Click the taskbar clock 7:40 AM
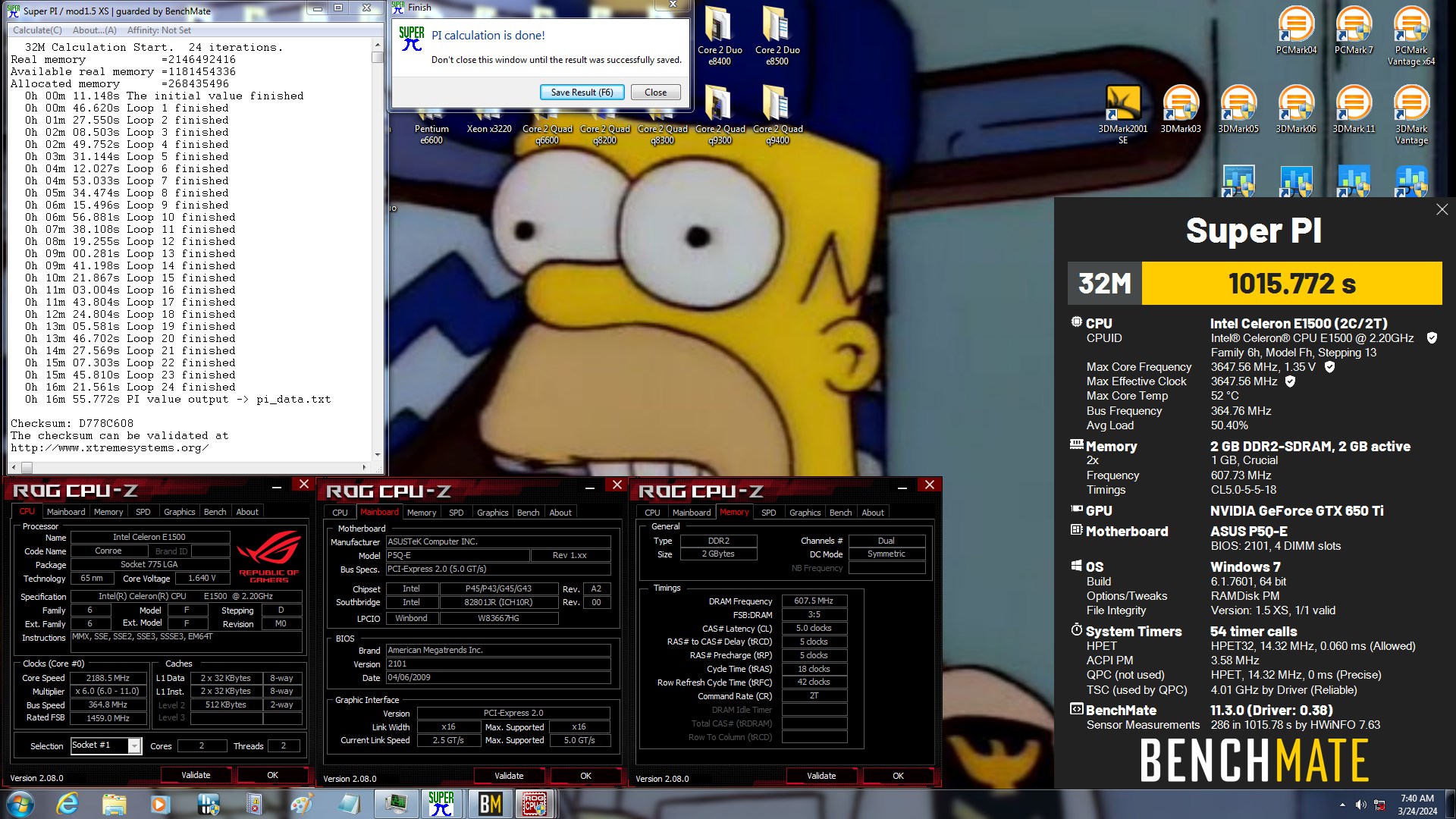 click(x=1417, y=799)
